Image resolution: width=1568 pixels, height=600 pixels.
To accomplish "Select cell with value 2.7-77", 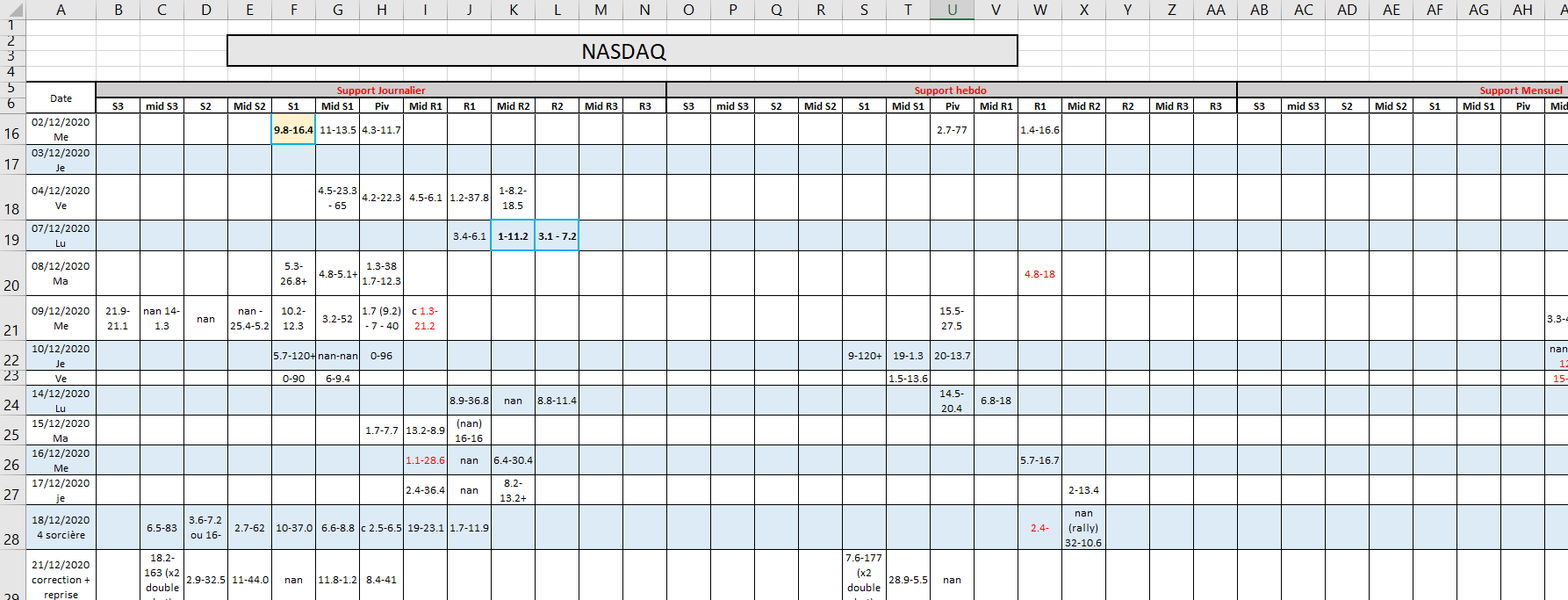I will tap(952, 129).
